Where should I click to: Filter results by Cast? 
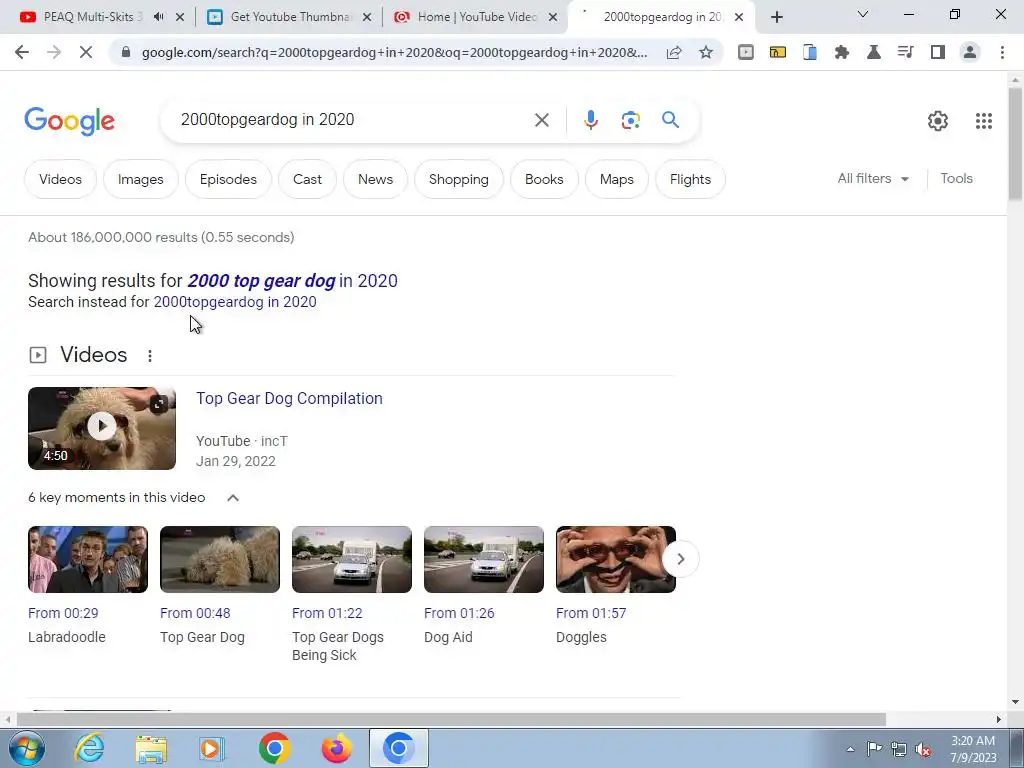(x=307, y=179)
